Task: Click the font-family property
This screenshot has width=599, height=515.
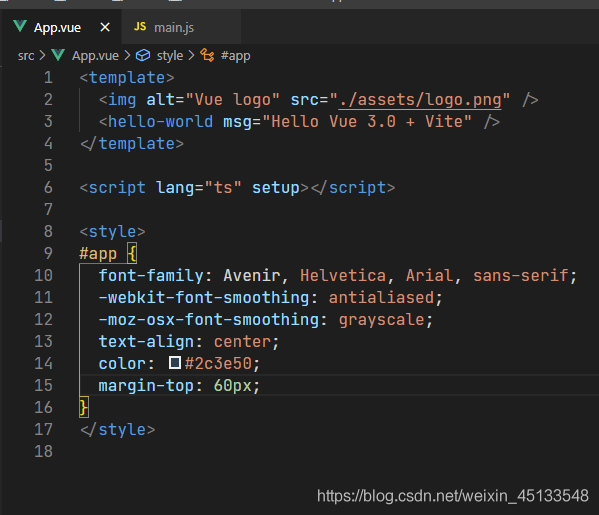Action: [x=151, y=275]
